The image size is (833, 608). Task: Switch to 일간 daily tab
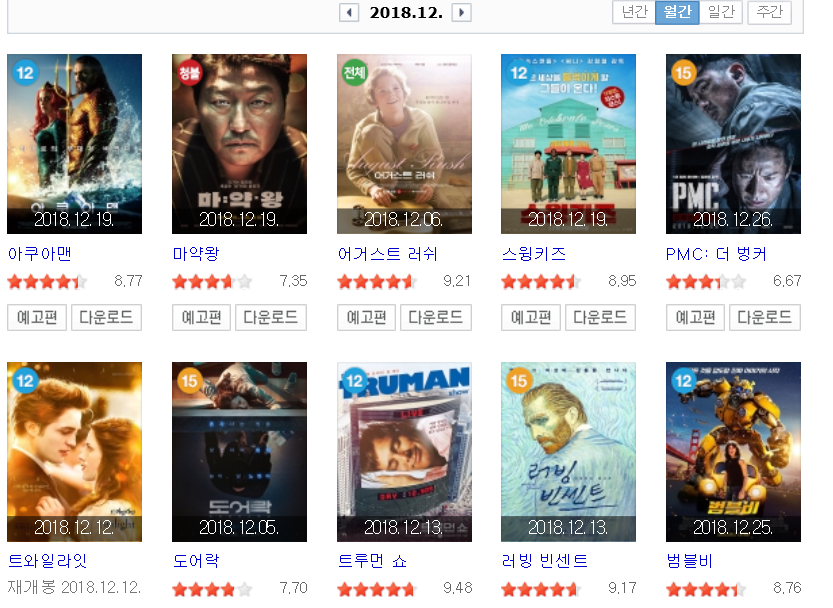tap(721, 12)
